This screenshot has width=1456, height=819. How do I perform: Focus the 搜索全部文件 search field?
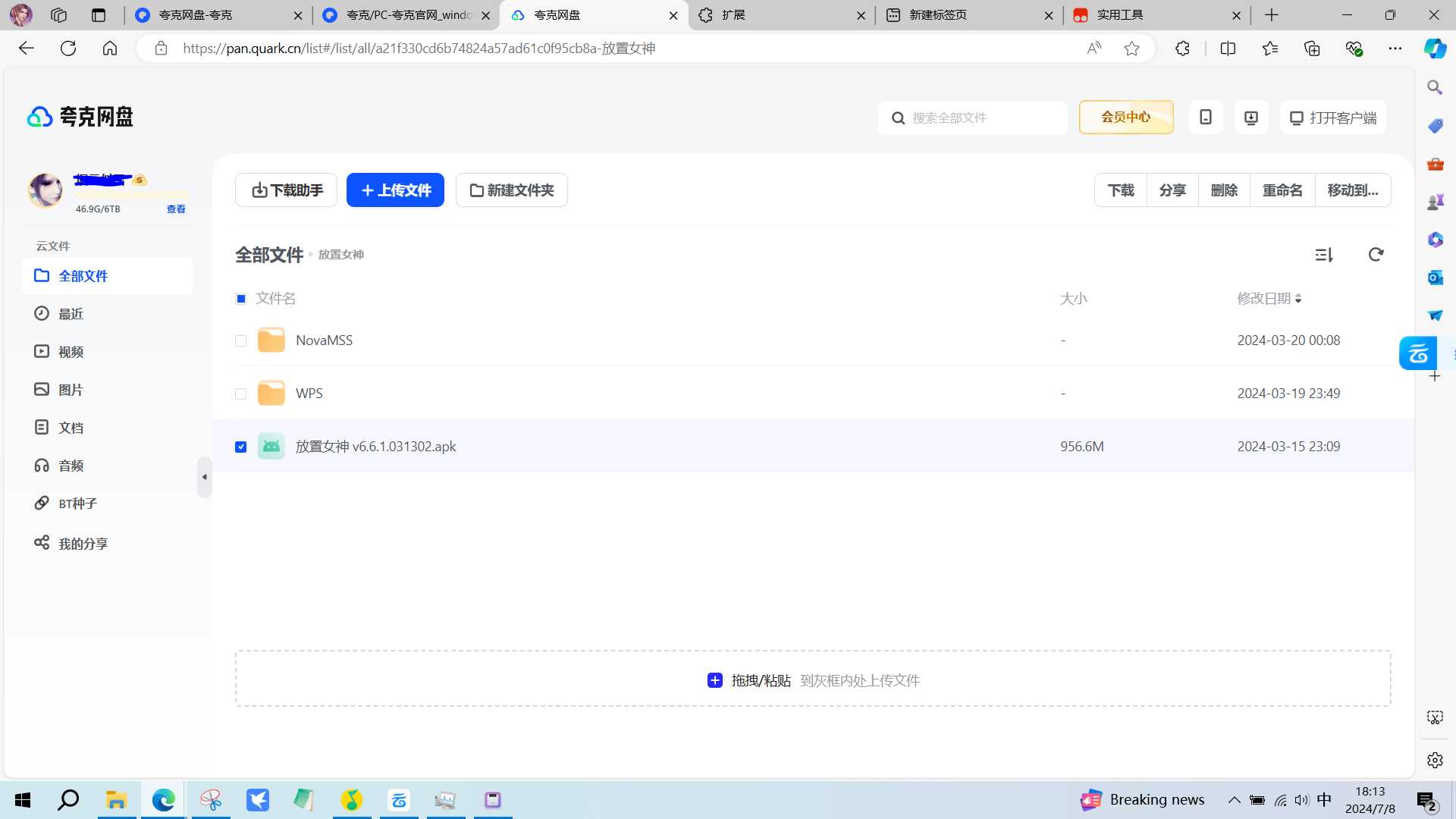pyautogui.click(x=973, y=118)
